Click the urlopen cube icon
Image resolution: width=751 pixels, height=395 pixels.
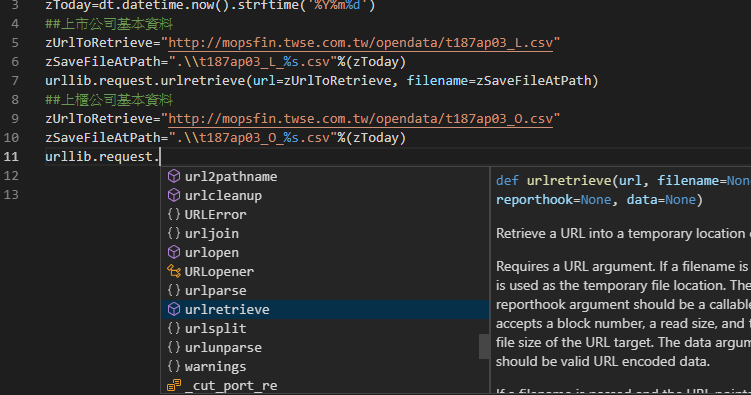tap(173, 252)
